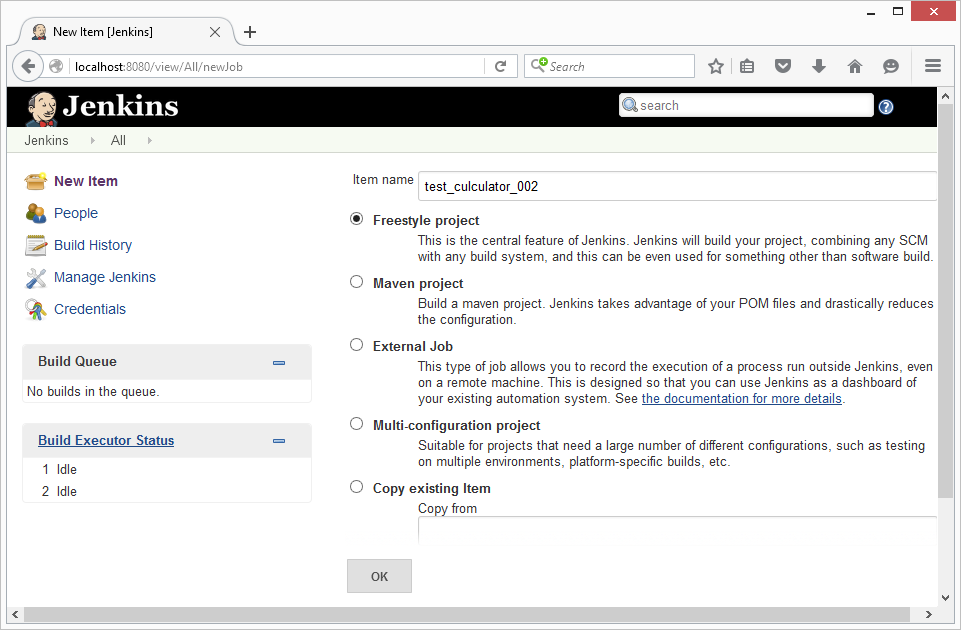Viewport: 961px width, 630px height.
Task: Click the browser URL address bar
Action: click(x=279, y=66)
